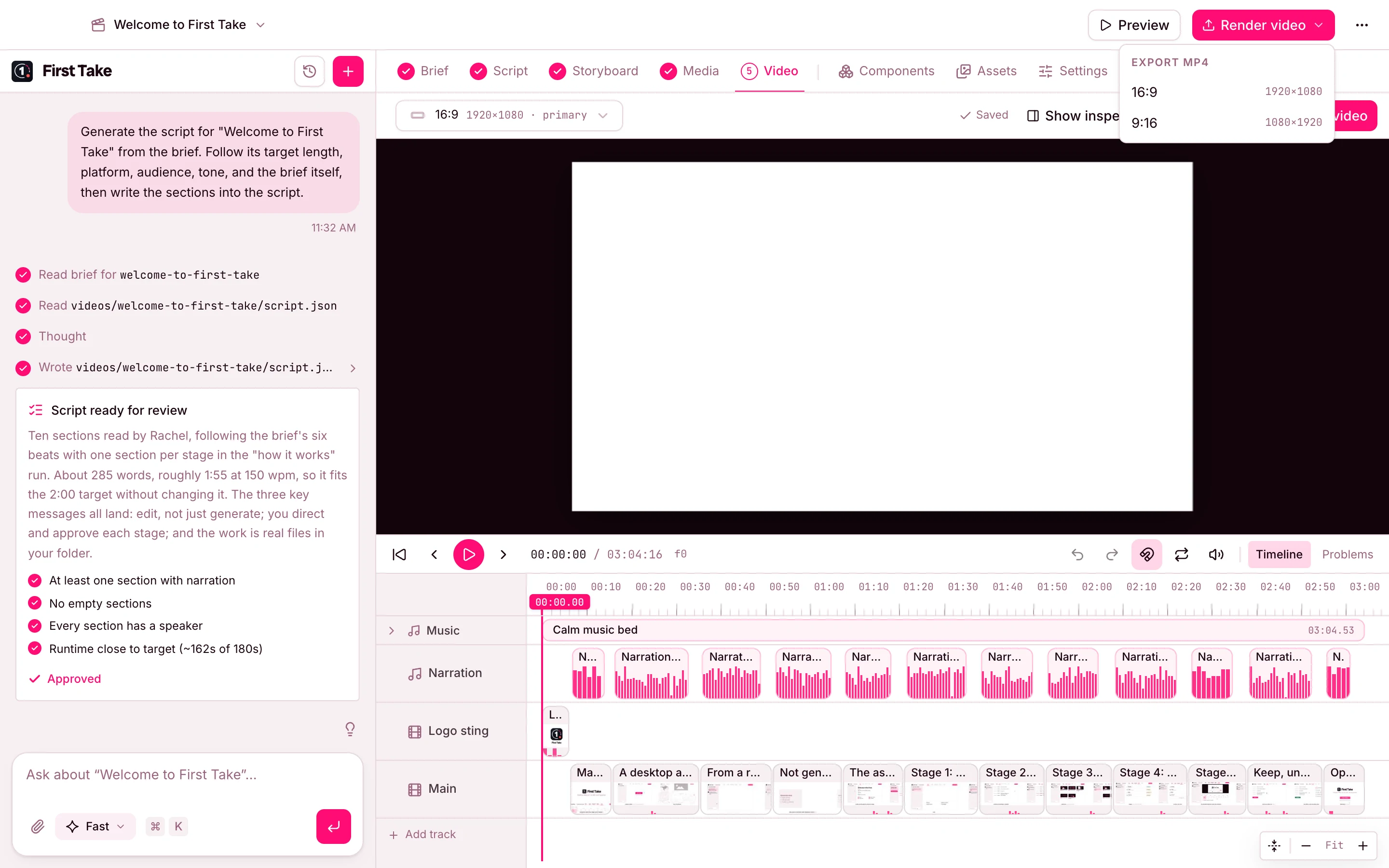1389x868 pixels.
Task: Undo the last timeline edit
Action: [x=1077, y=554]
